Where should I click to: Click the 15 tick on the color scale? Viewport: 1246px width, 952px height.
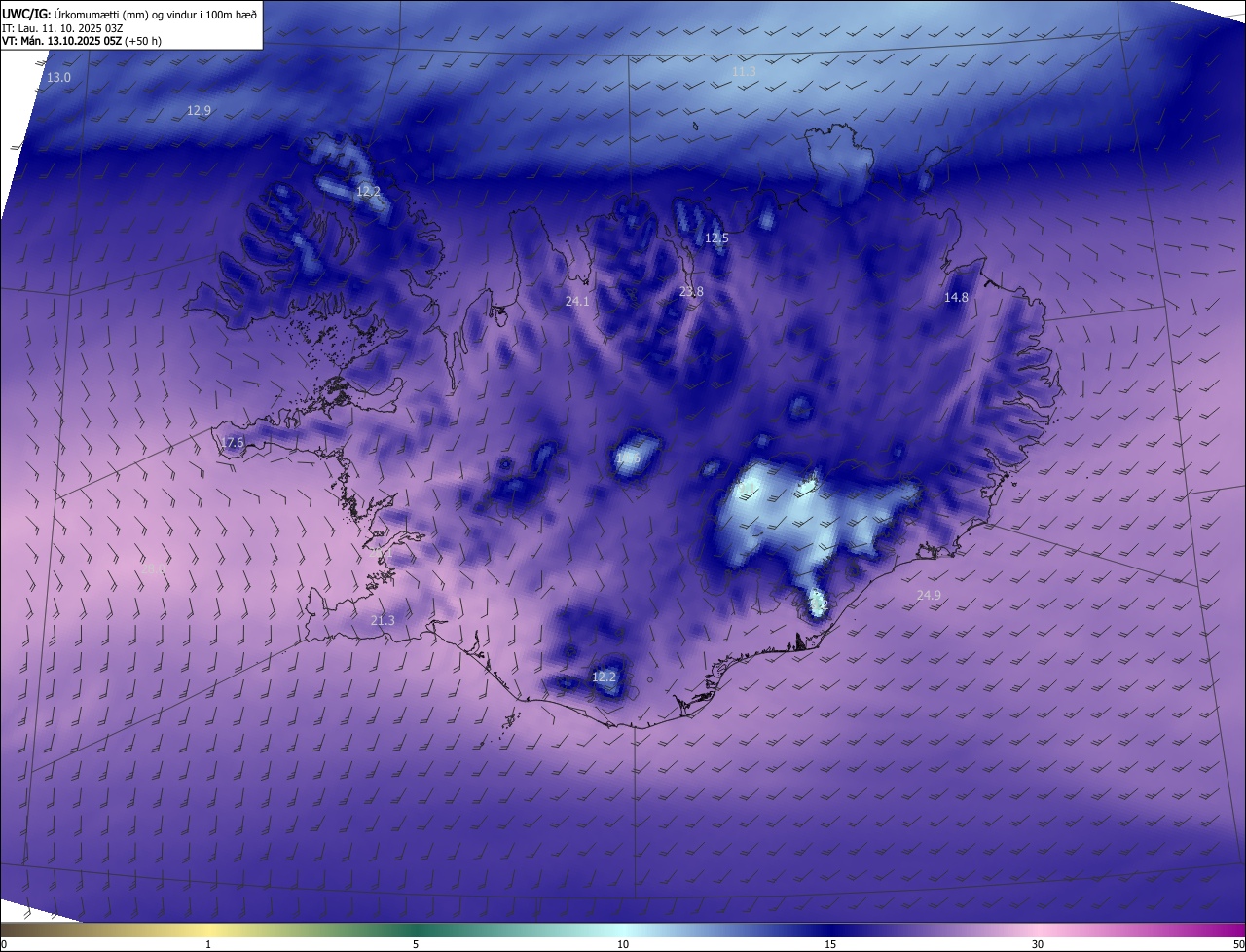[830, 944]
